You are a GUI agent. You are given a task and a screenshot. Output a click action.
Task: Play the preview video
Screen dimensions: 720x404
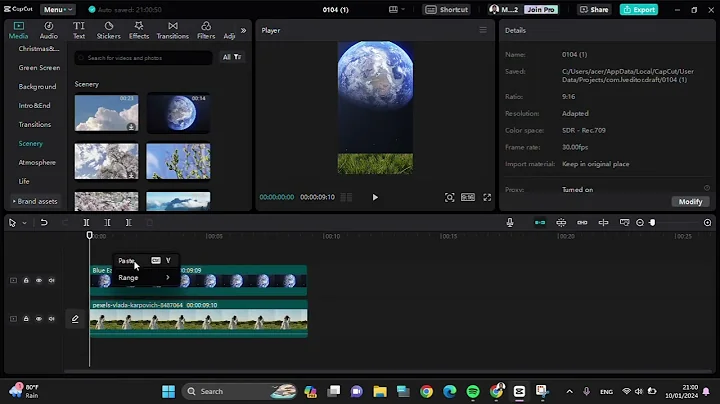tap(375, 197)
